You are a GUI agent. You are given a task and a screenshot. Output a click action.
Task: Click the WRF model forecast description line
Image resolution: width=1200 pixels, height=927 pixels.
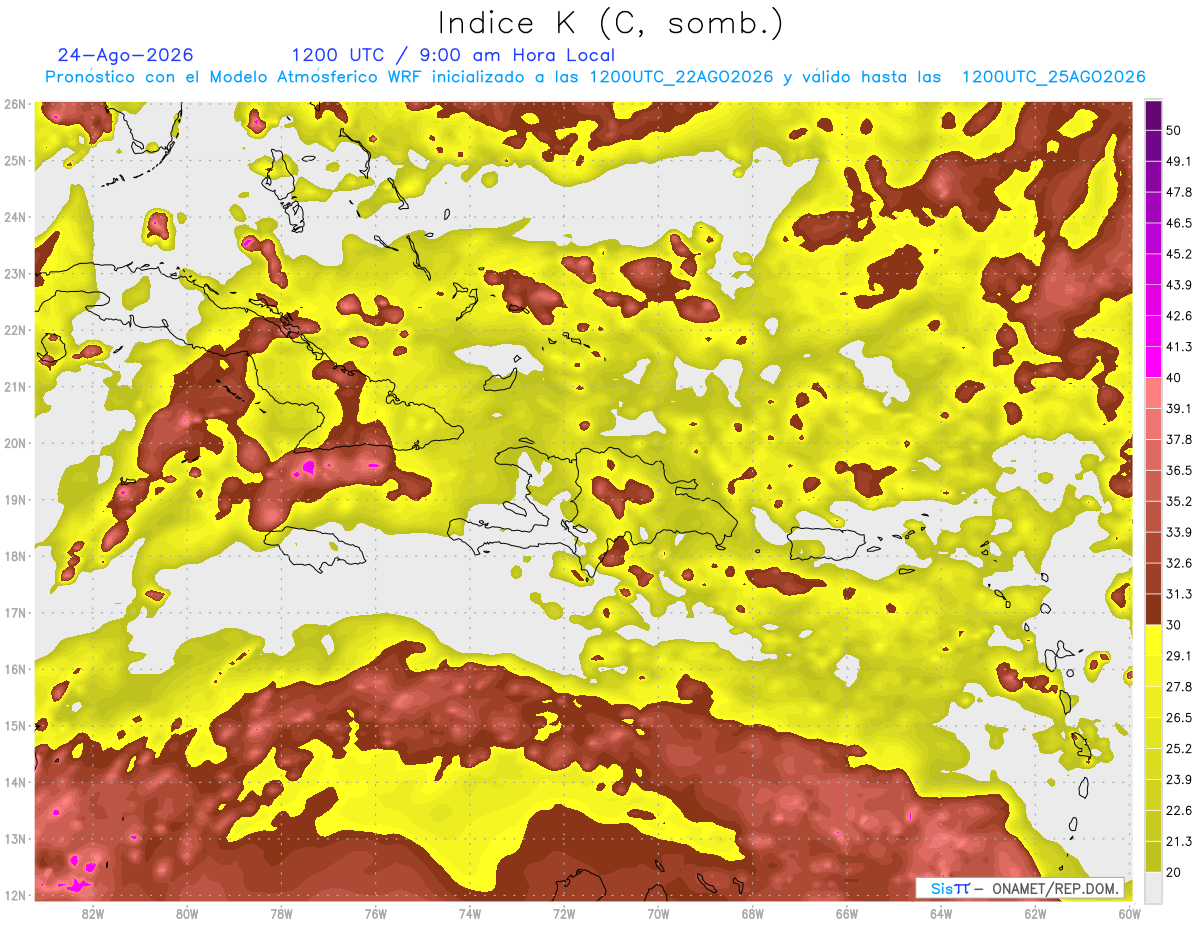595,77
